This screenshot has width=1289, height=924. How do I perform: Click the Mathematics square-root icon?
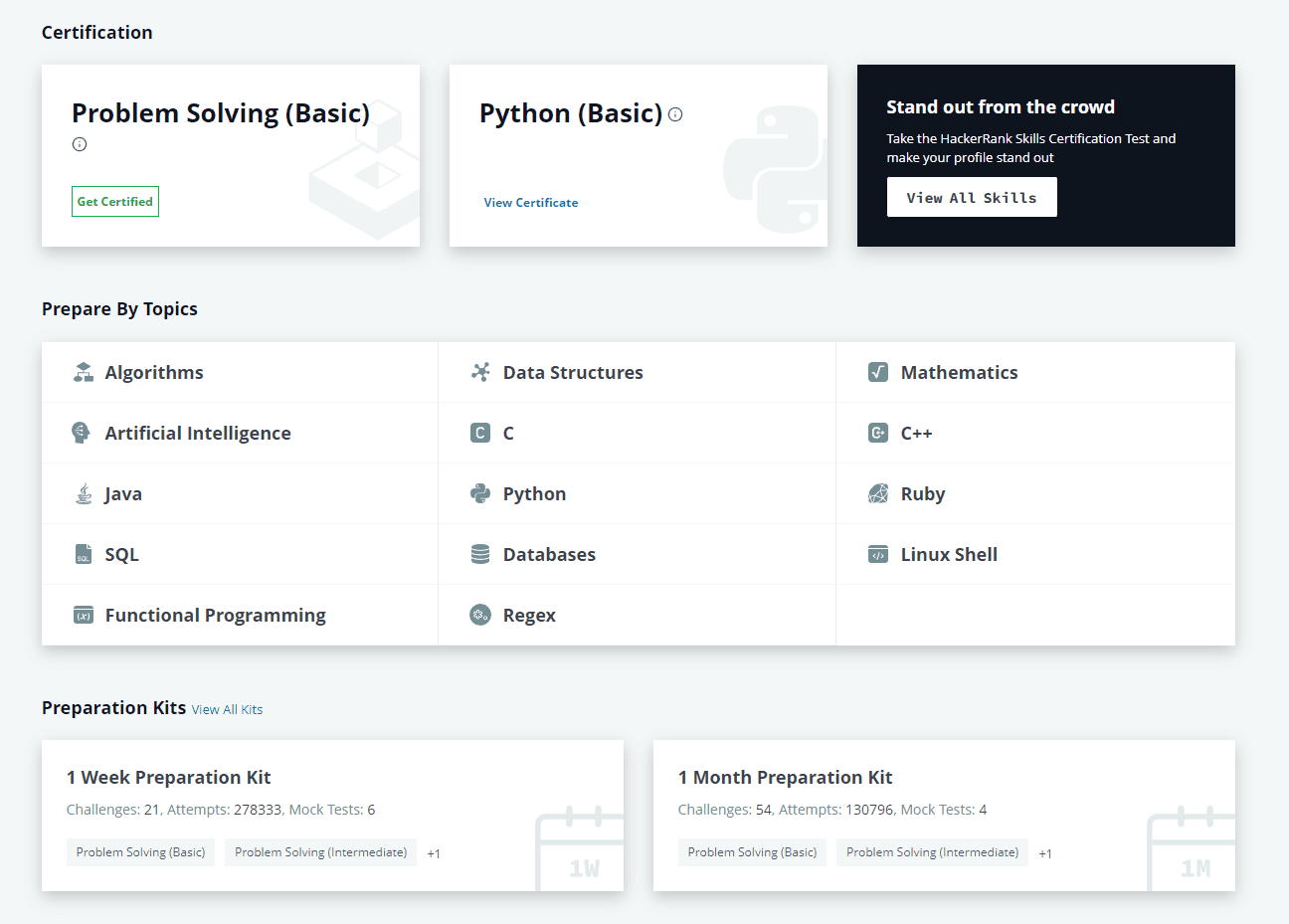[x=878, y=372]
